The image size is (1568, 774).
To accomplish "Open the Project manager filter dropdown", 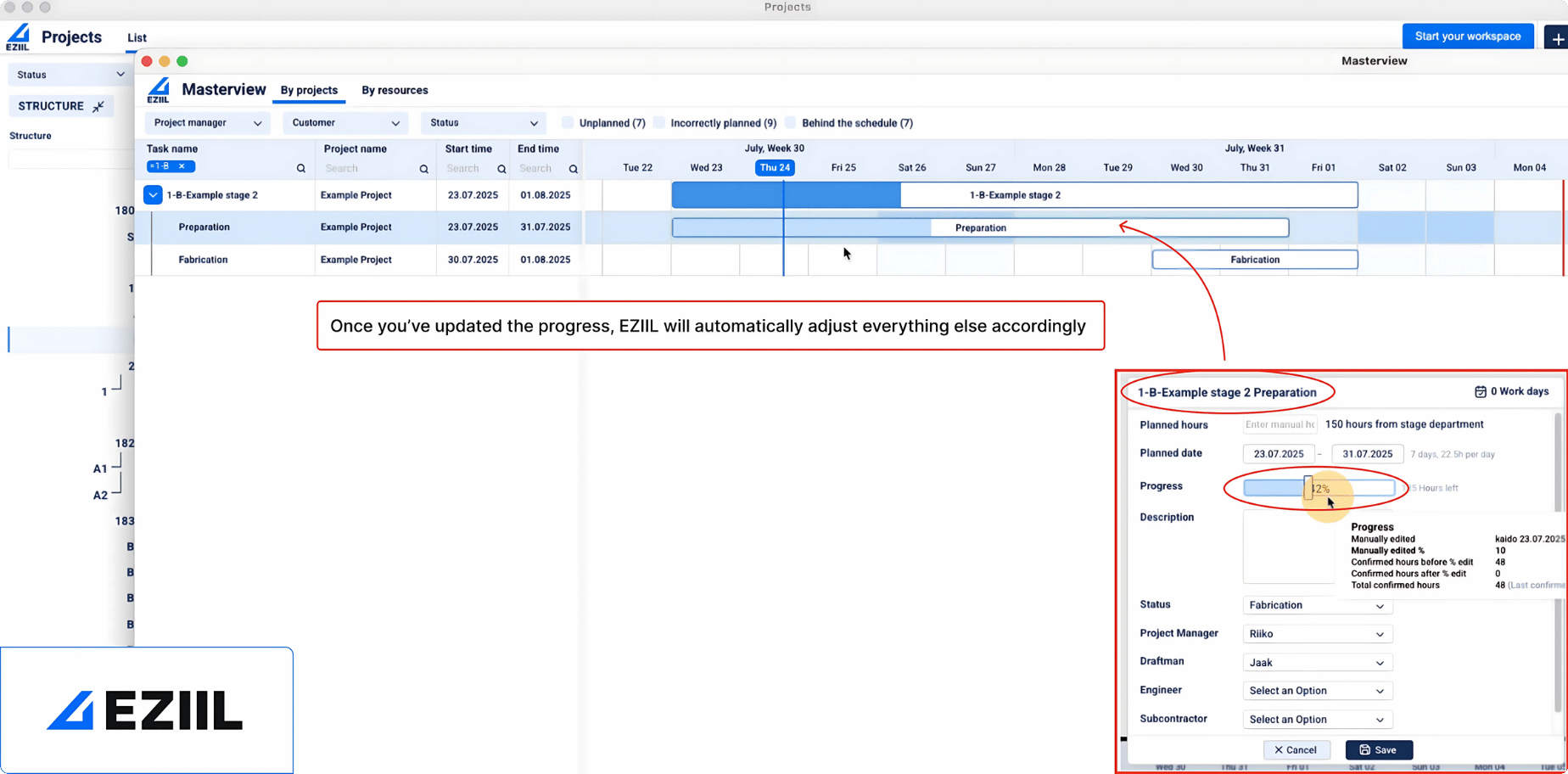I will click(x=208, y=123).
